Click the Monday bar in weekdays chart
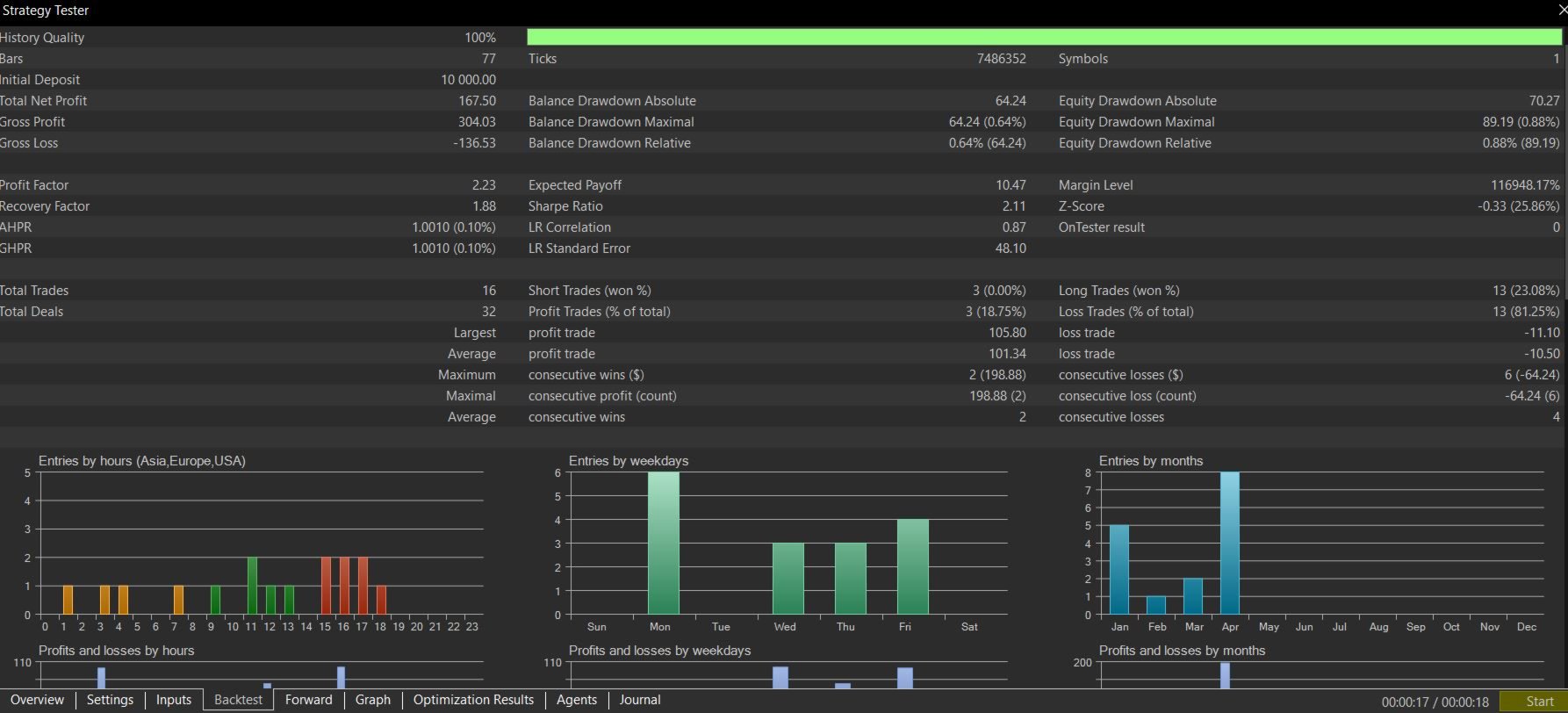 coord(663,543)
